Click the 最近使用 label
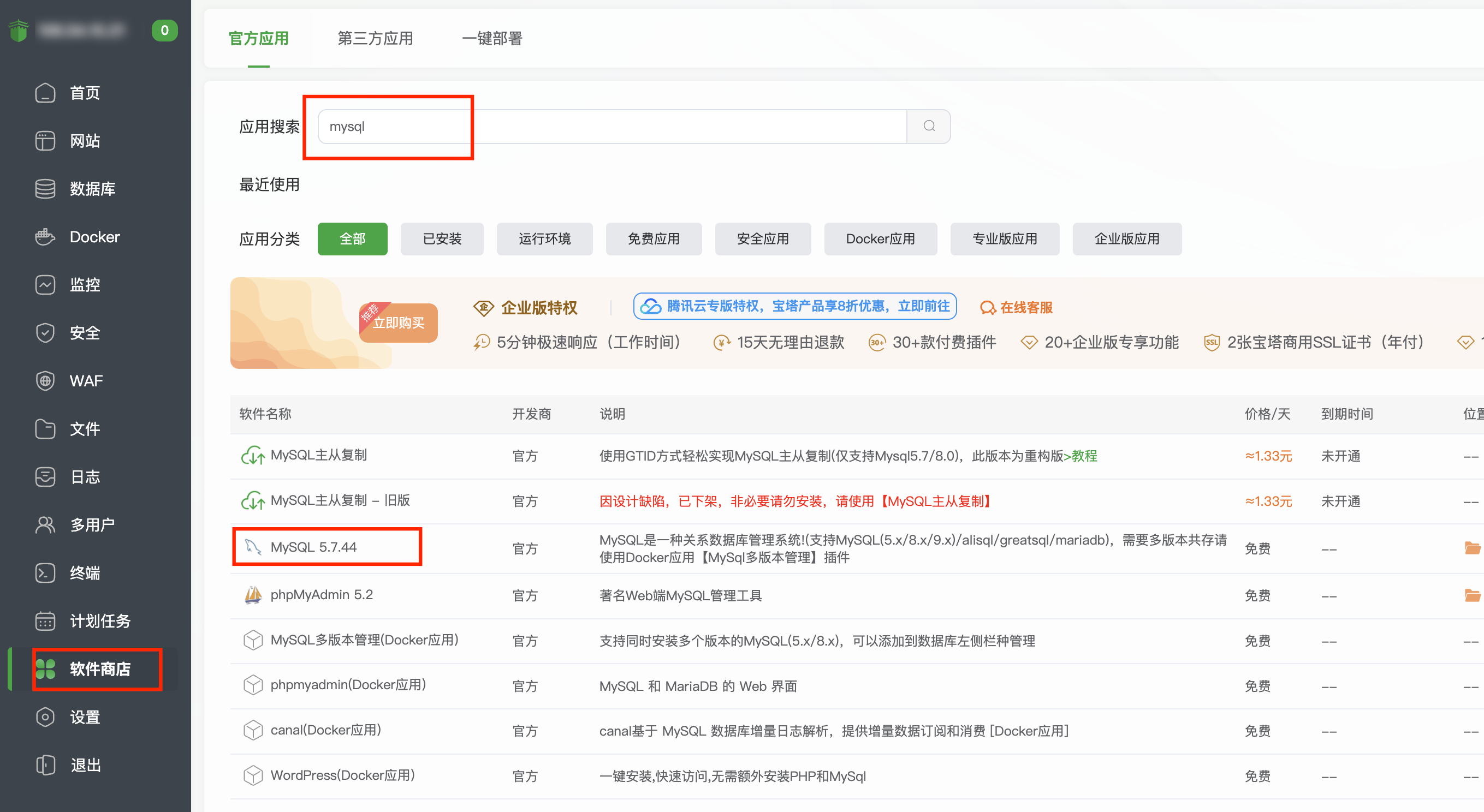 270,184
